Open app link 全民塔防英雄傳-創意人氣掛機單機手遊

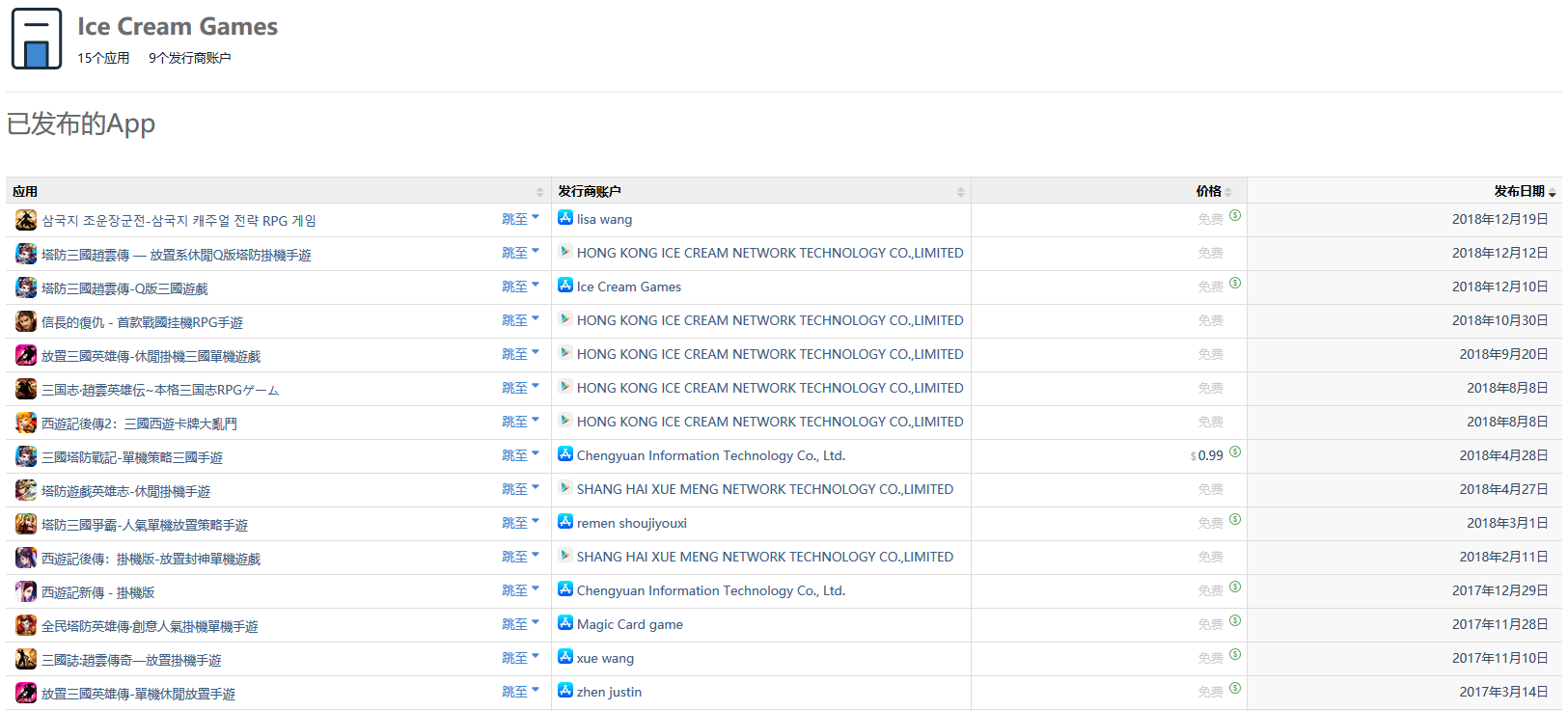point(150,626)
